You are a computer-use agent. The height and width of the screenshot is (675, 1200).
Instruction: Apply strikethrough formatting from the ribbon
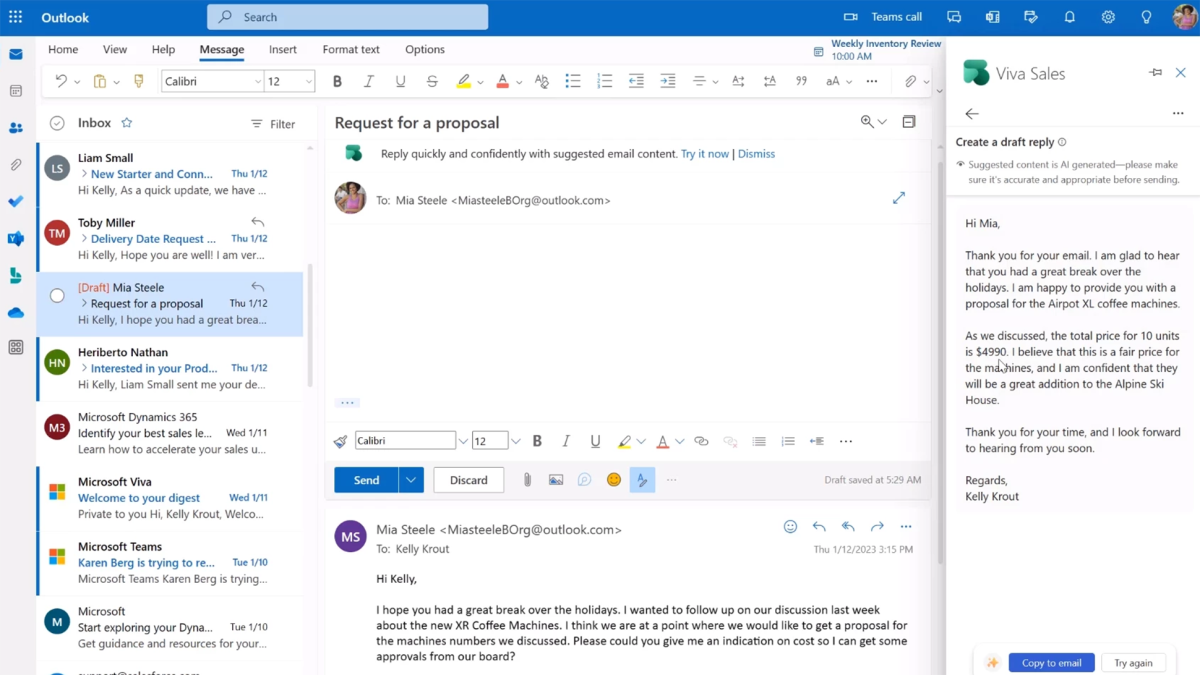[432, 81]
